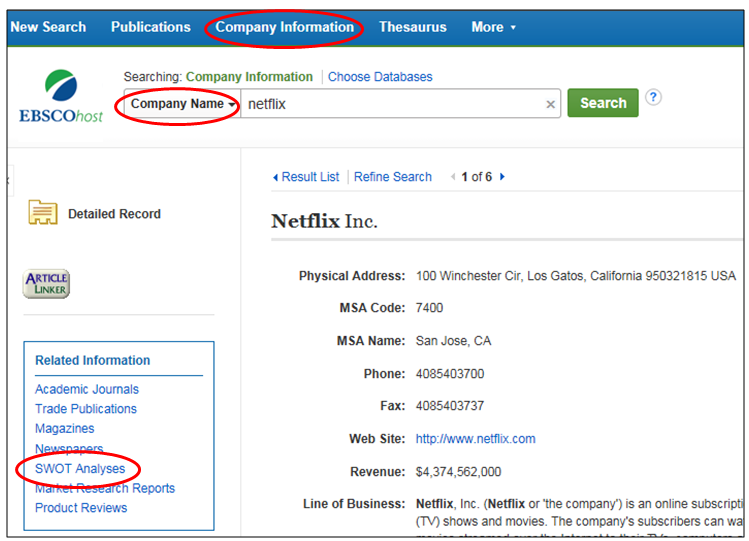Image resolution: width=749 pixels, height=541 pixels.
Task: Select Company Information in top bar
Action: [x=285, y=27]
